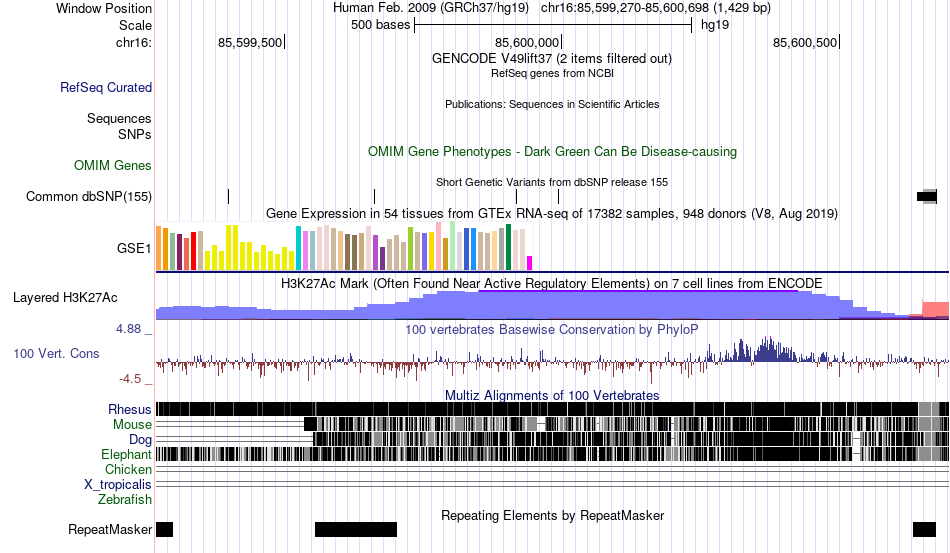The image size is (950, 553).
Task: Select the Zebrafish alignment row label
Action: click(125, 500)
